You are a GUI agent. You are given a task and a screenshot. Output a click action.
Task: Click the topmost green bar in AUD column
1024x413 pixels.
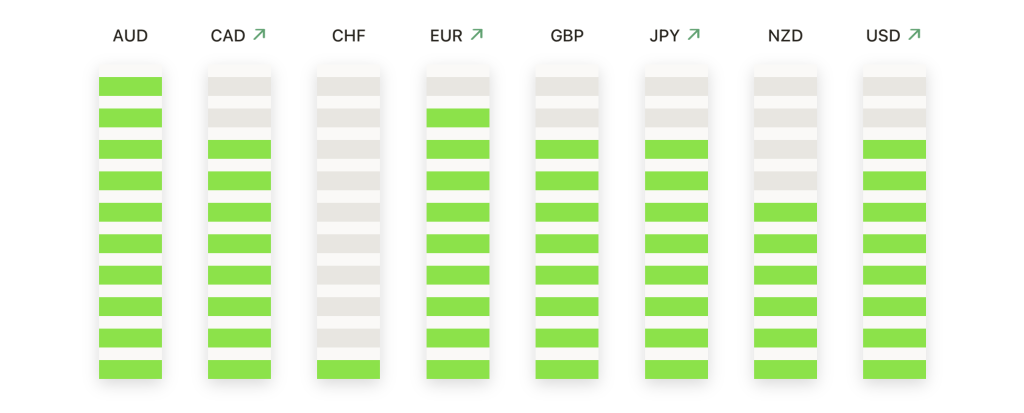[131, 86]
